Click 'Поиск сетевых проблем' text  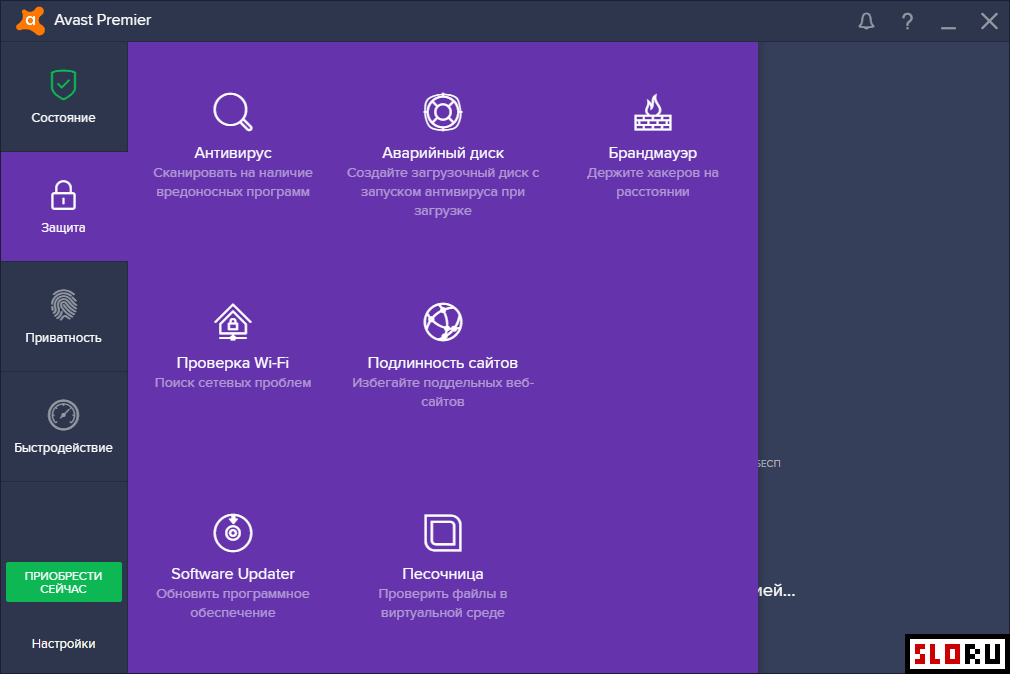point(233,383)
